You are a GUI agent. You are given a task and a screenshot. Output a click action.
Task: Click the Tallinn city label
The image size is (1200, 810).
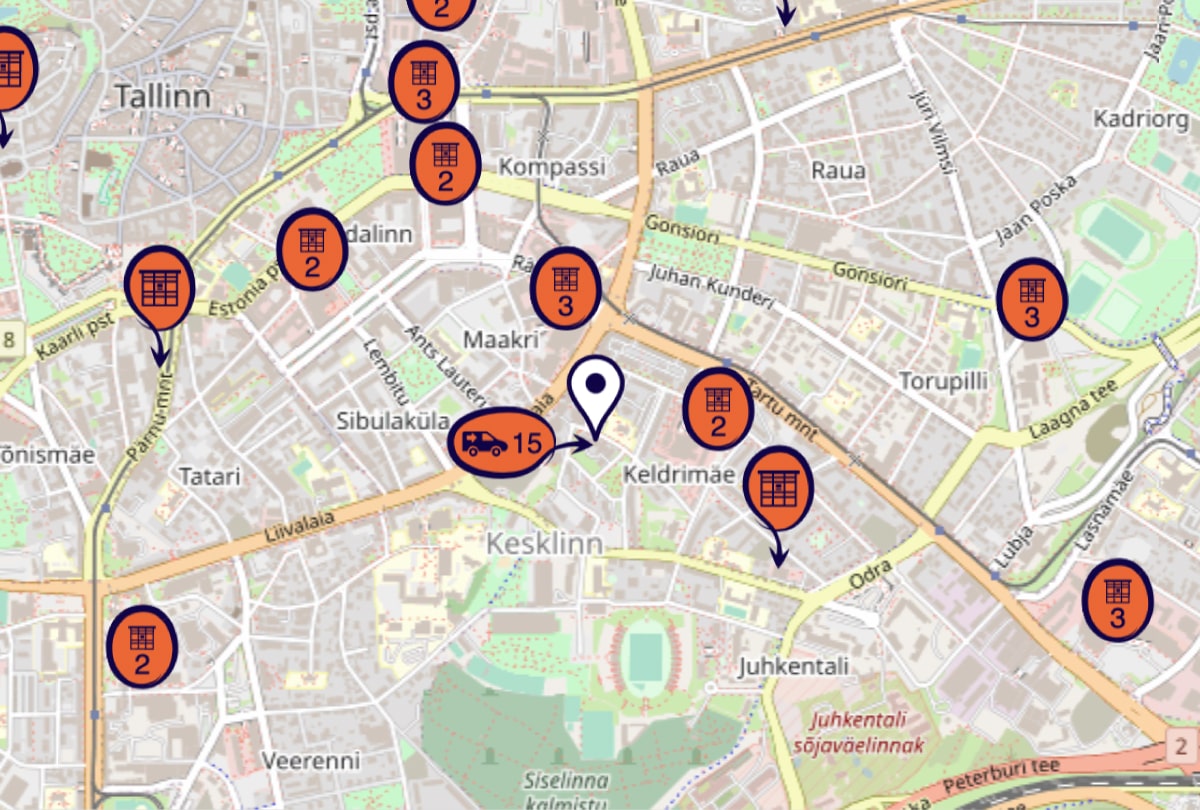coord(163,96)
